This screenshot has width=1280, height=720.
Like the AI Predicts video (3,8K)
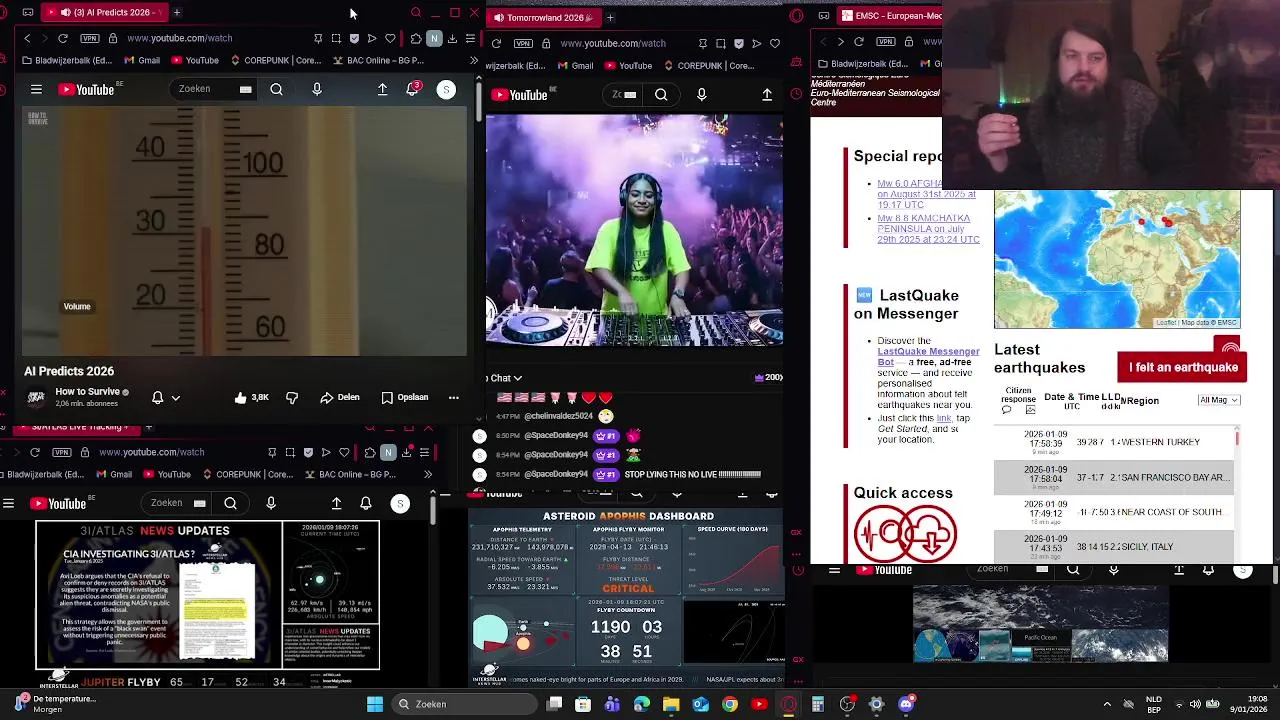(x=252, y=397)
